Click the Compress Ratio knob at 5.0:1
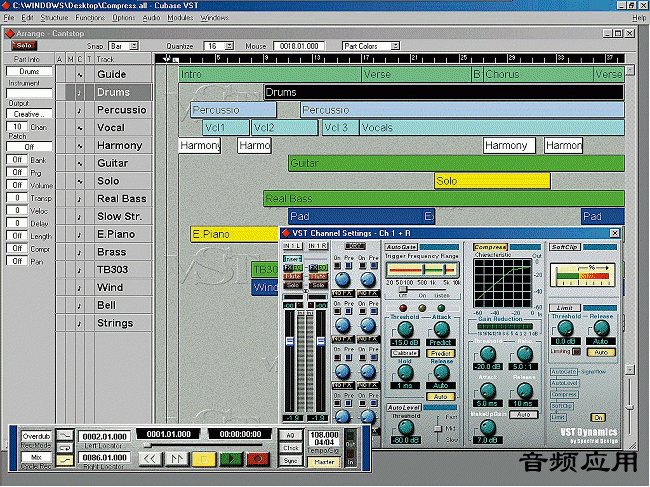Image resolution: width=650 pixels, height=487 pixels. (525, 354)
